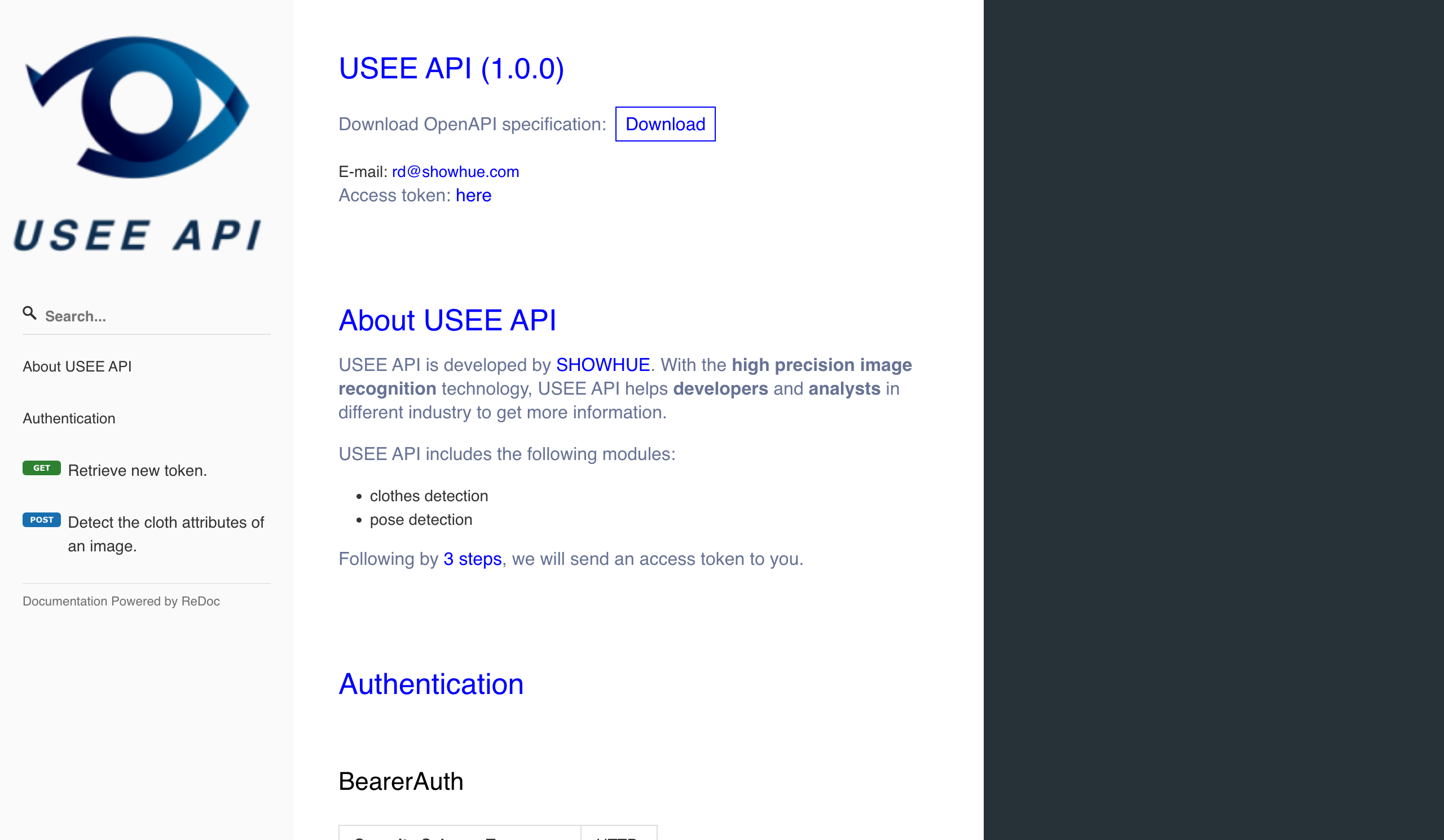Open Documentation Powered by ReDoc link
Viewport: 1444px width, 840px height.
point(121,601)
